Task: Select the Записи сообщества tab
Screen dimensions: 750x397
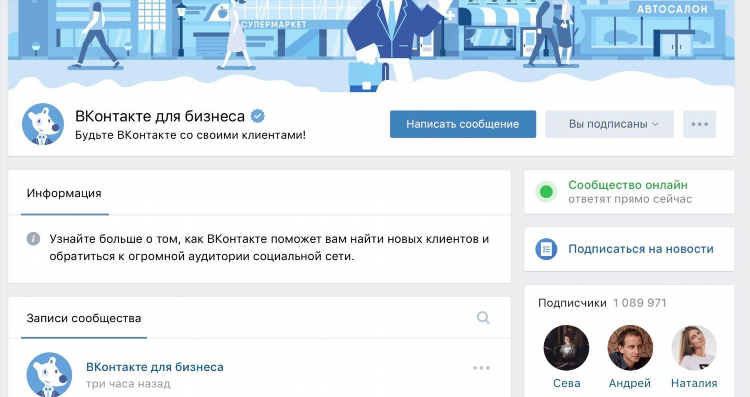Action: click(x=84, y=319)
